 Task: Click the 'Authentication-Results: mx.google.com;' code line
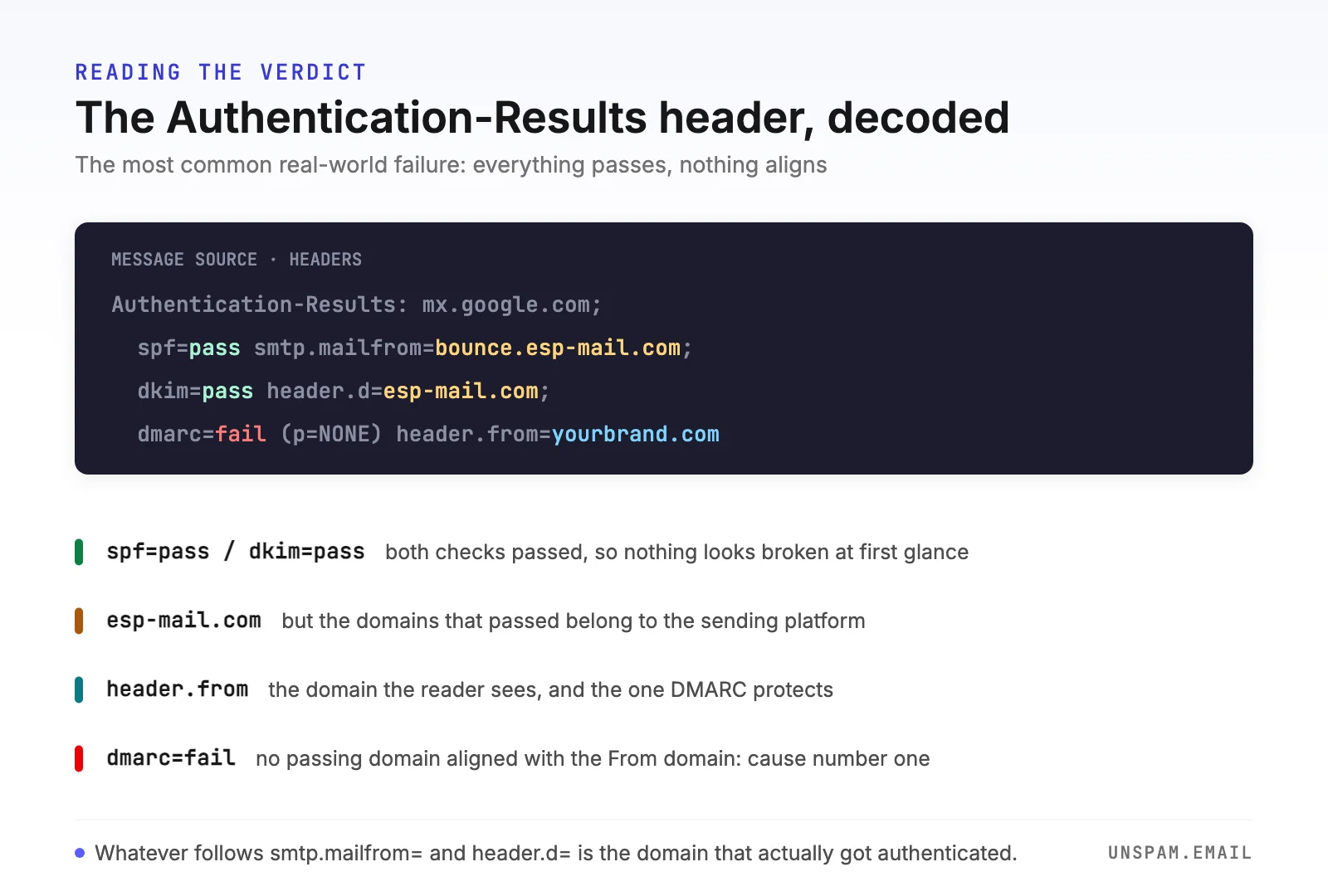tap(356, 304)
